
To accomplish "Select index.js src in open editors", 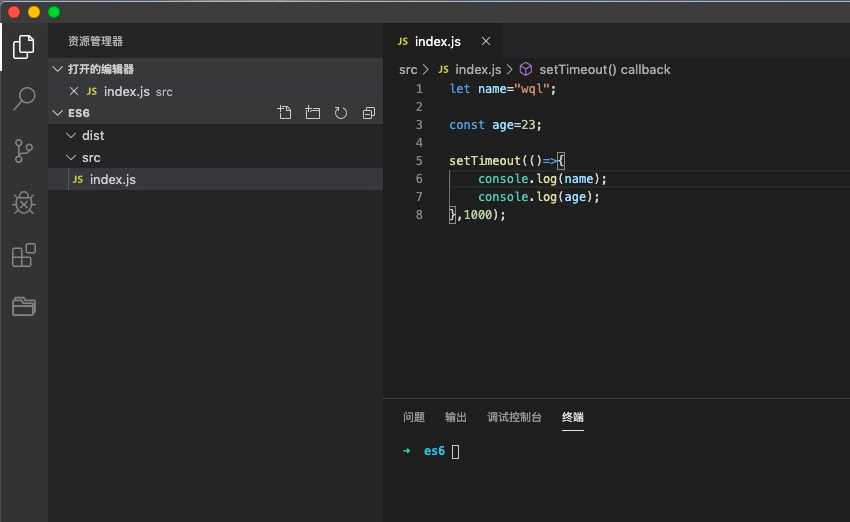I will [x=215, y=91].
